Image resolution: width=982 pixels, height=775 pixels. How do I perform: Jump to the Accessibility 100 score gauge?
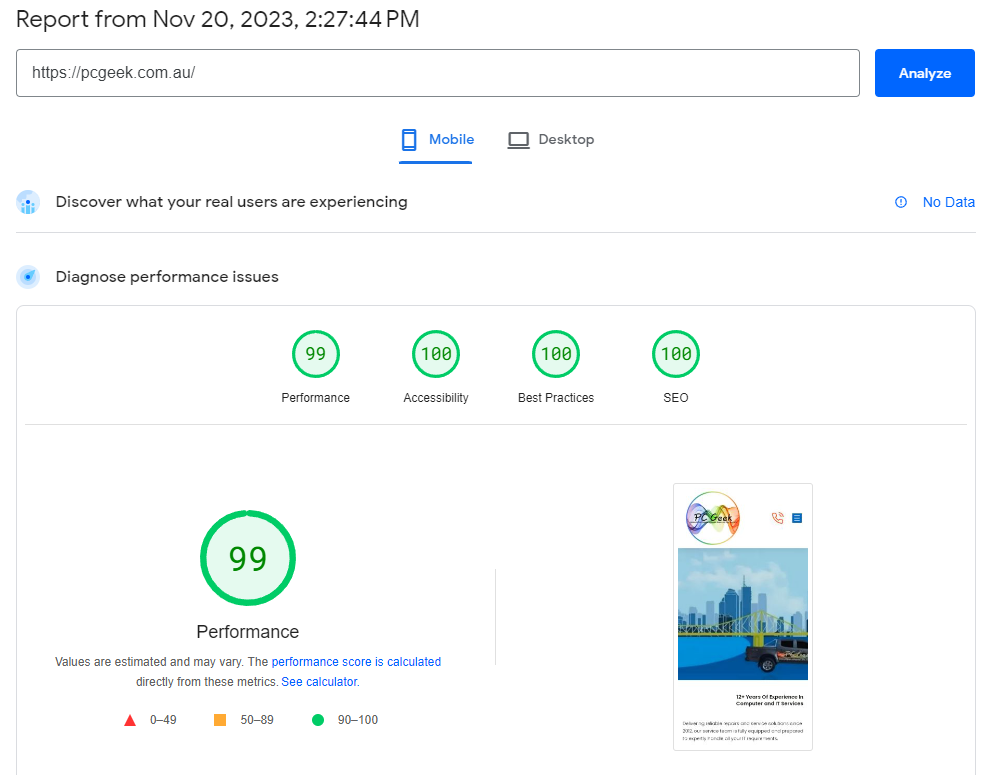point(436,354)
